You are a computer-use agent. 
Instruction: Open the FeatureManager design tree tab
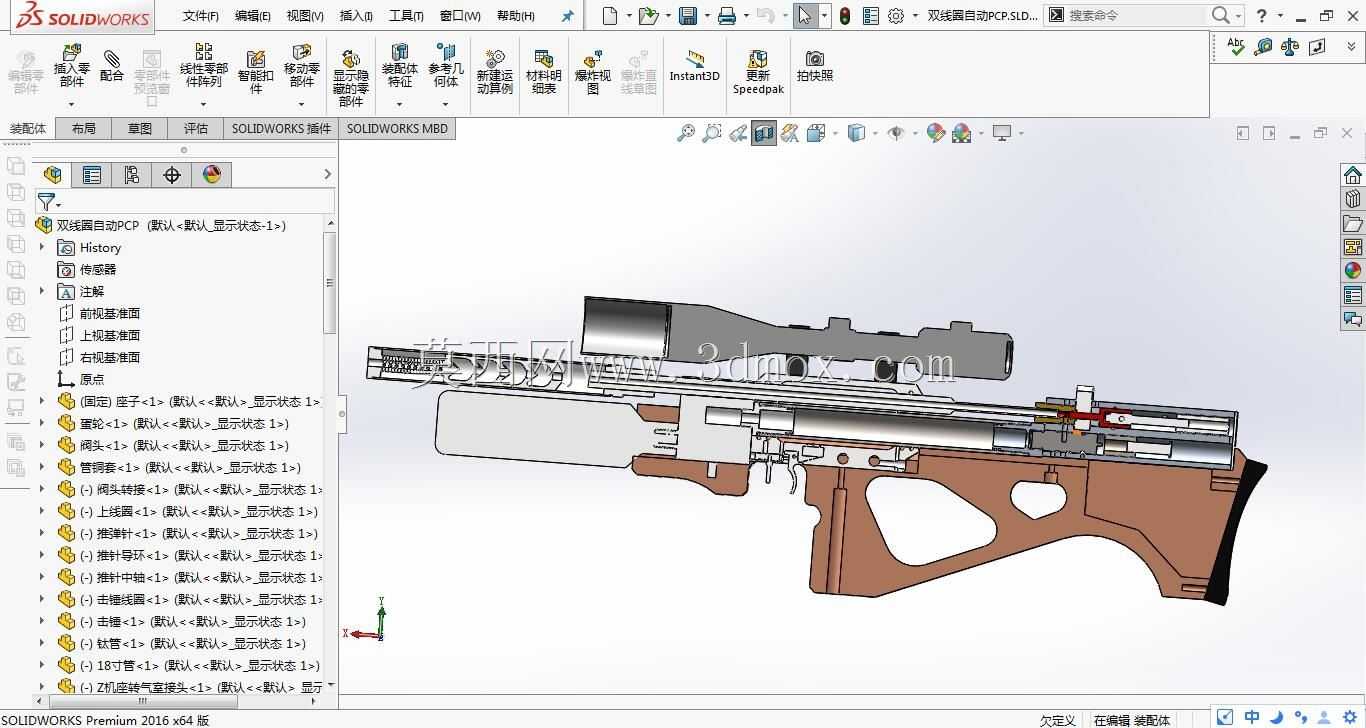[x=53, y=175]
